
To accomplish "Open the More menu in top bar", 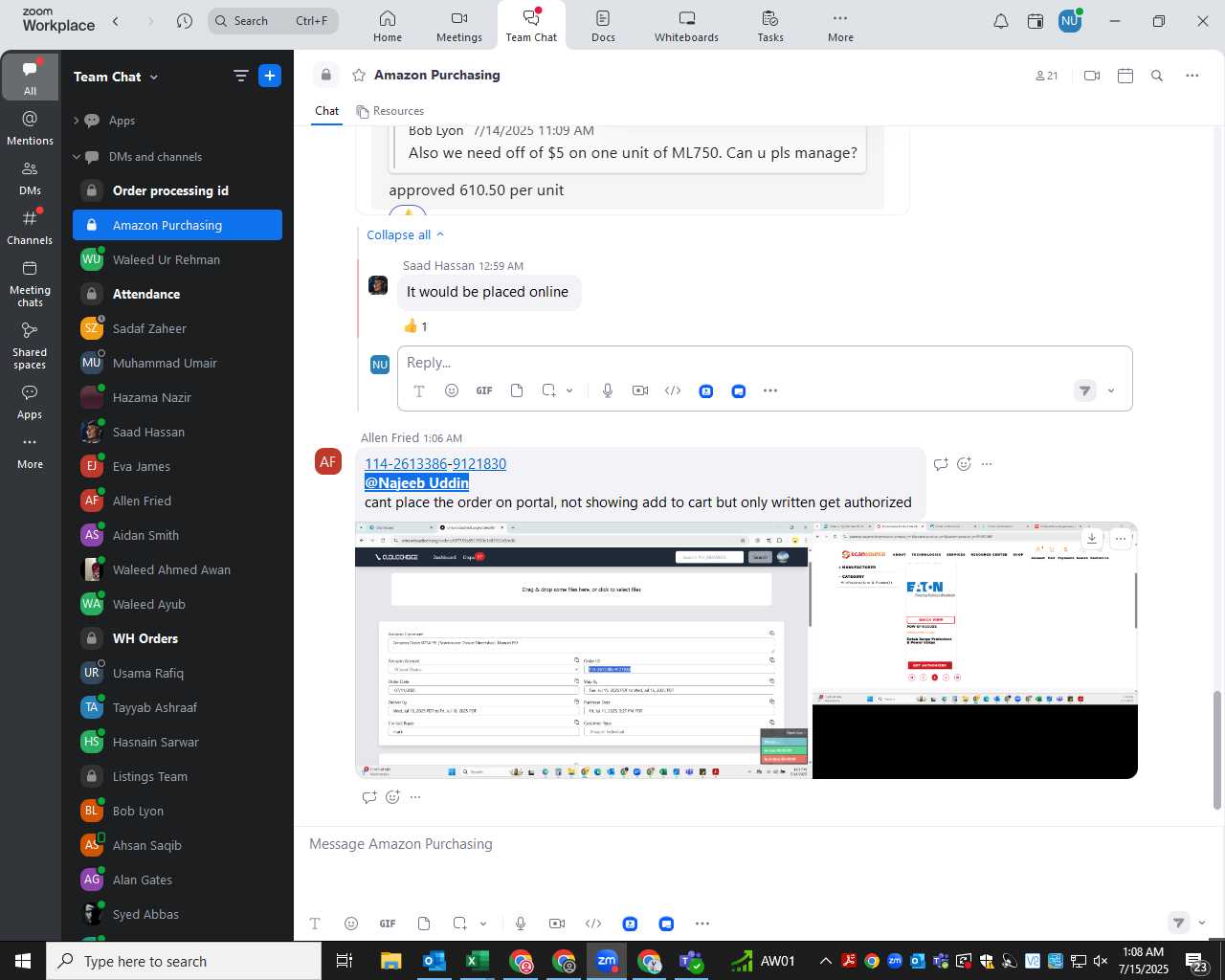I will 840,26.
